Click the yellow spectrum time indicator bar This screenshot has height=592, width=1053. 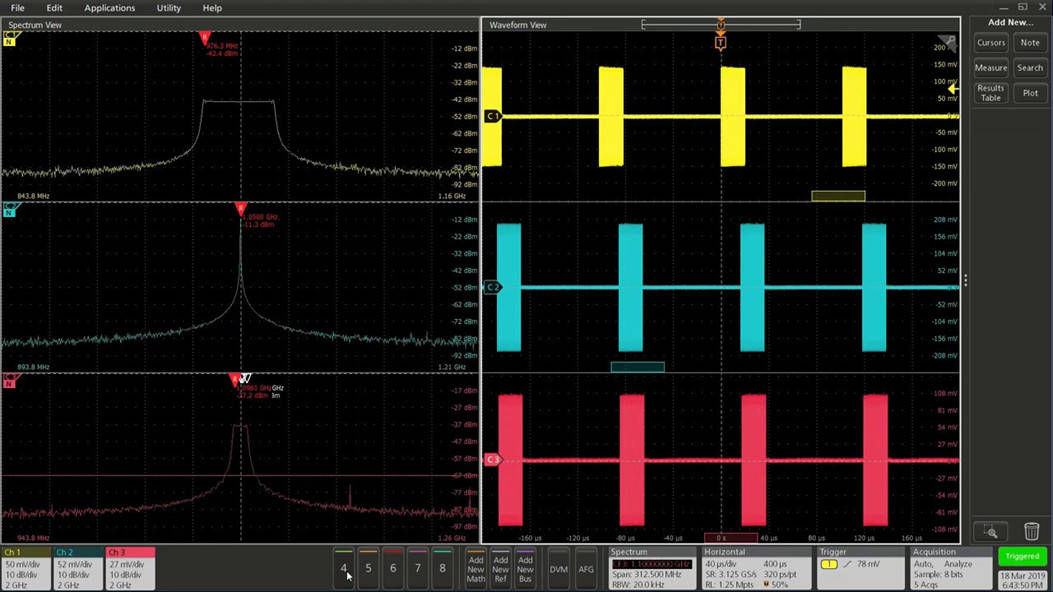click(x=838, y=196)
